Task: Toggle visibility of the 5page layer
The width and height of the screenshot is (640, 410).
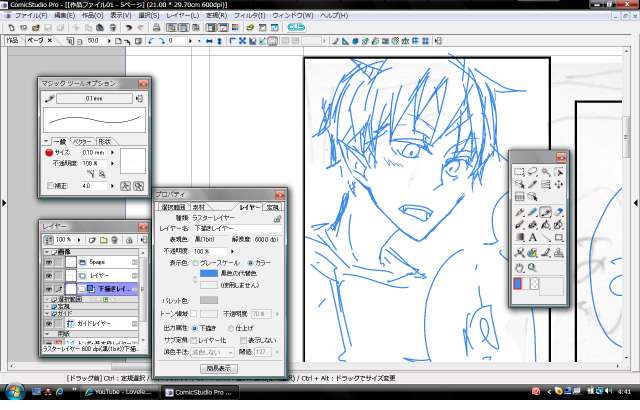Action: [49, 262]
